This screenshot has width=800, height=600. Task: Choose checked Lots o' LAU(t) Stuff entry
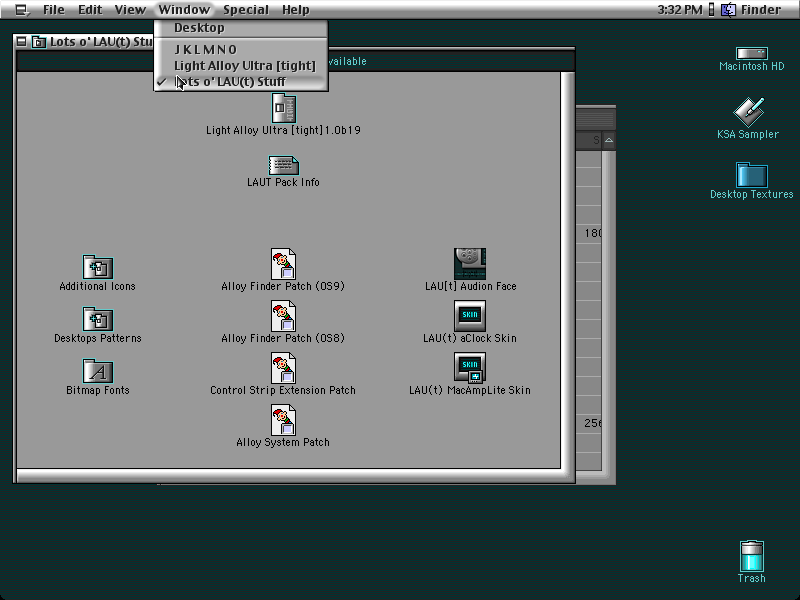pyautogui.click(x=241, y=82)
